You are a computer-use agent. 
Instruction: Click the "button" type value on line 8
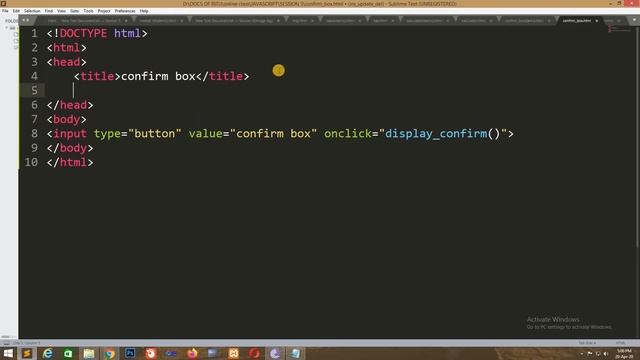point(155,133)
